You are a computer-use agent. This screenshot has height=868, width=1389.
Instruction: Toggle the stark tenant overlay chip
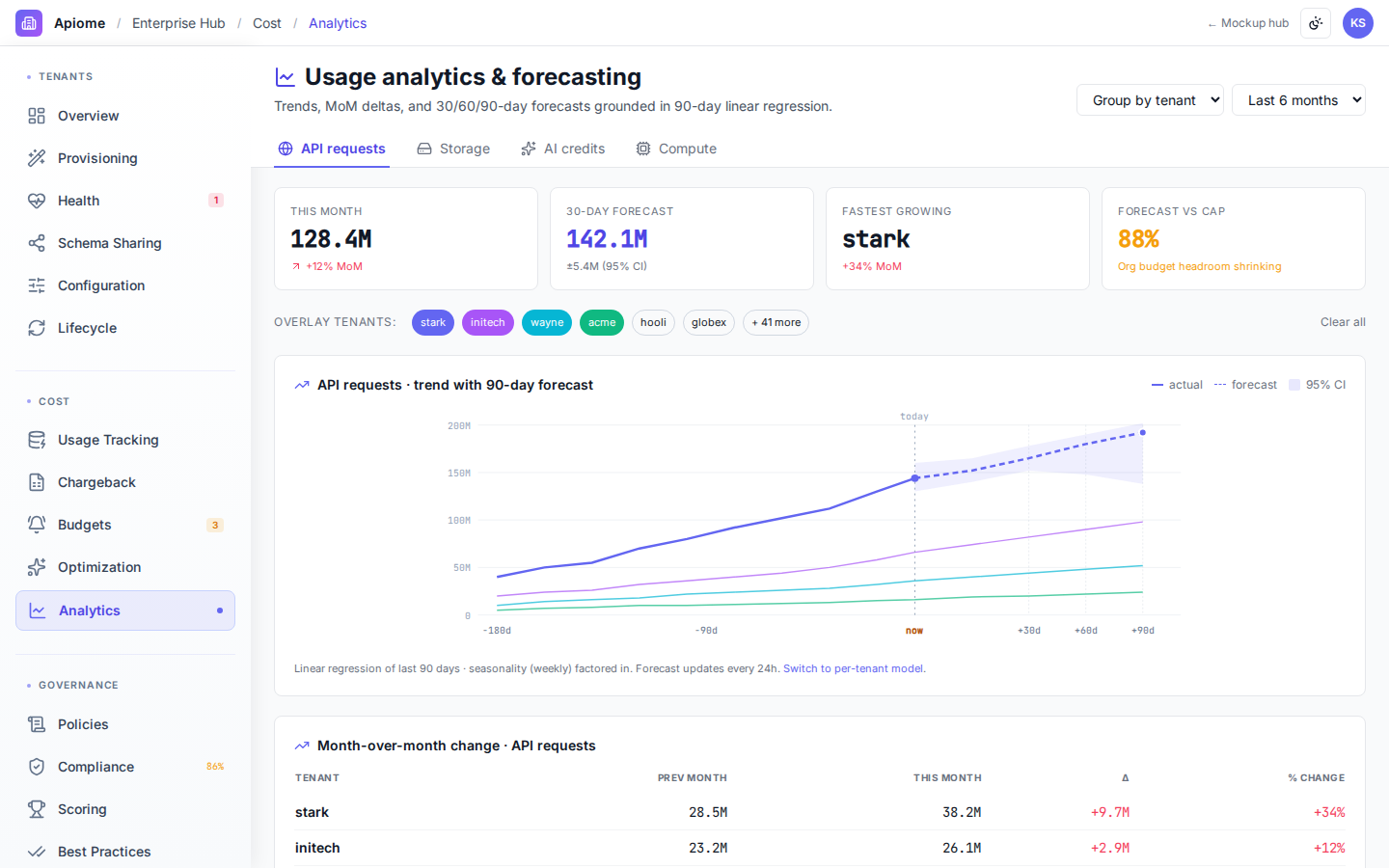[x=433, y=322]
